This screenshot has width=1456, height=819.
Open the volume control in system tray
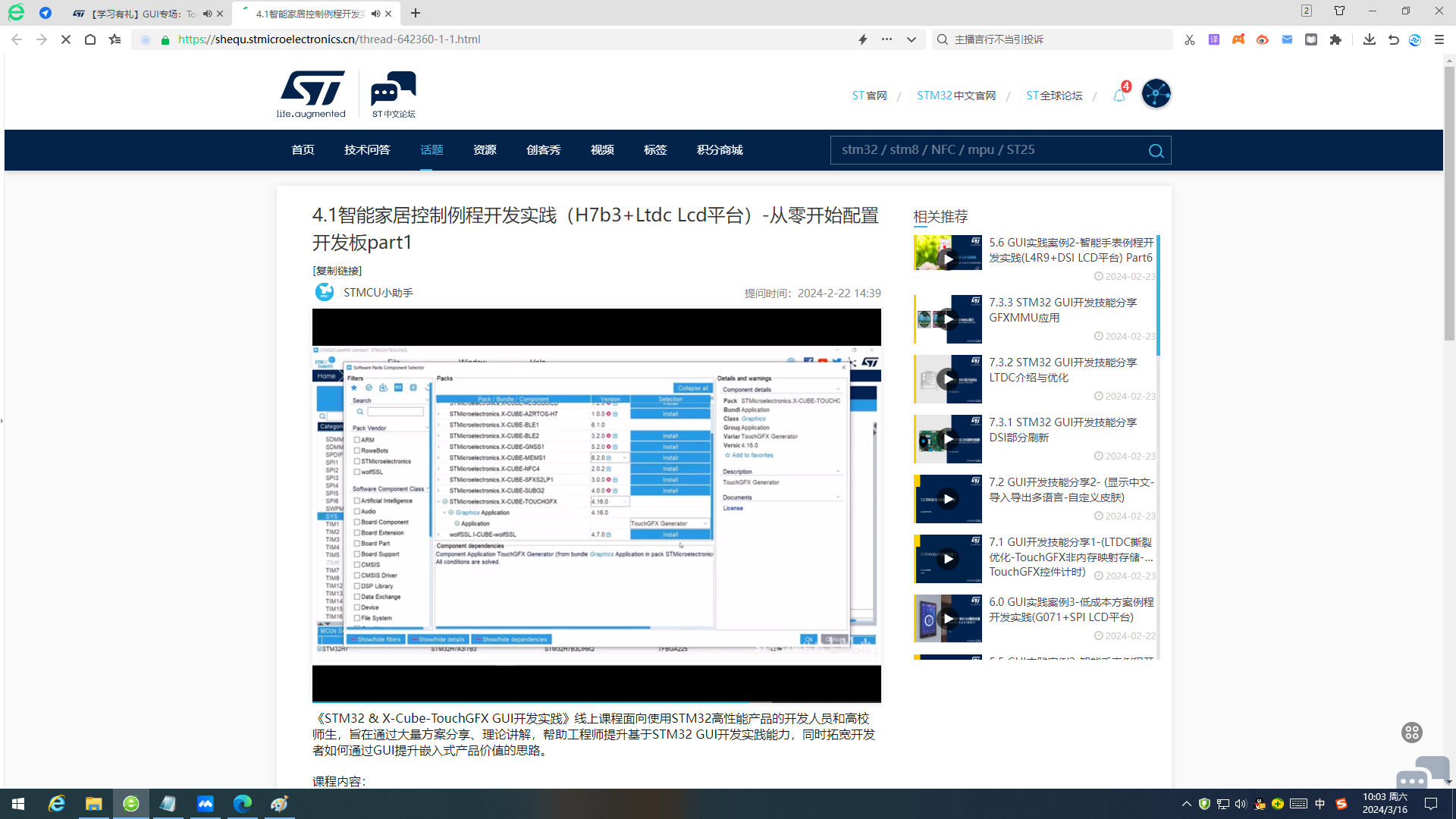coord(1241,804)
